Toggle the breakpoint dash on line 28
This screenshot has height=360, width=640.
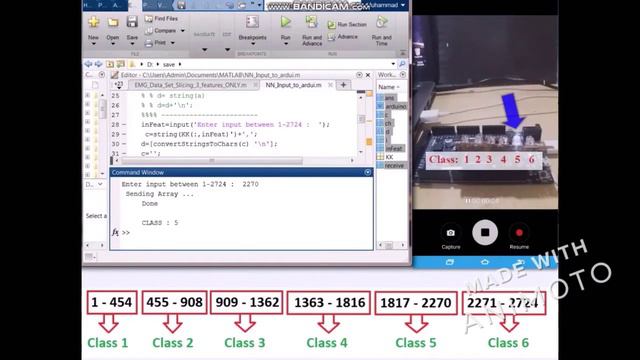click(124, 124)
